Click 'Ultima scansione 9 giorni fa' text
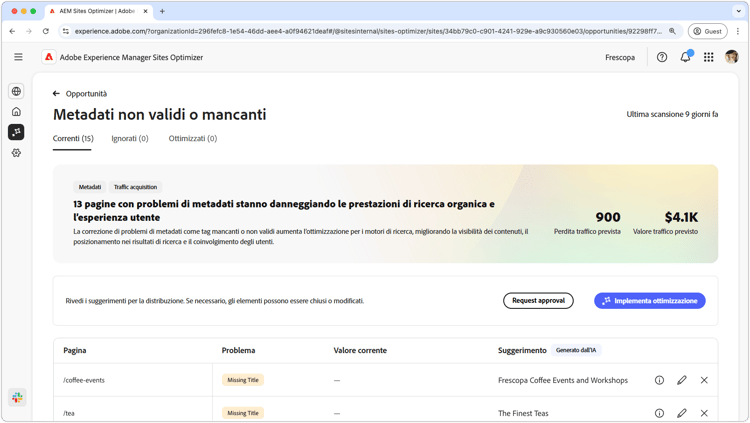This screenshot has height=423, width=750. (672, 114)
